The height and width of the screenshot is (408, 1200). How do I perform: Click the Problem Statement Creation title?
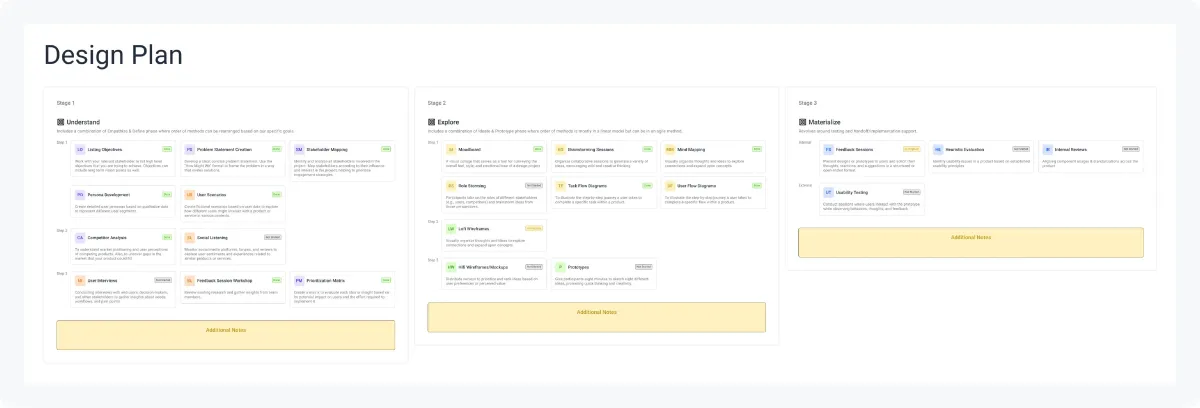click(x=225, y=149)
